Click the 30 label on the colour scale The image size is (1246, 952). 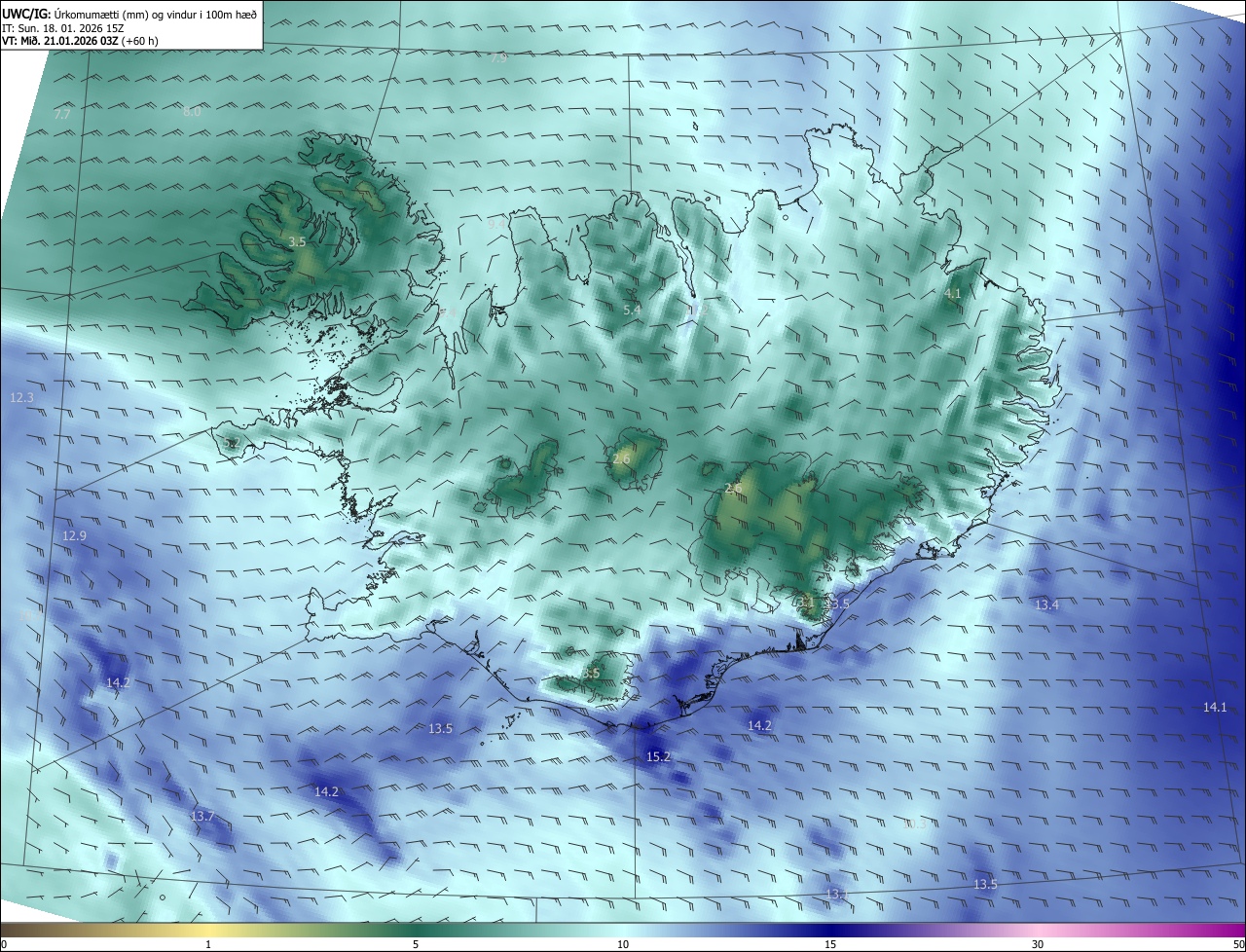coord(1038,944)
